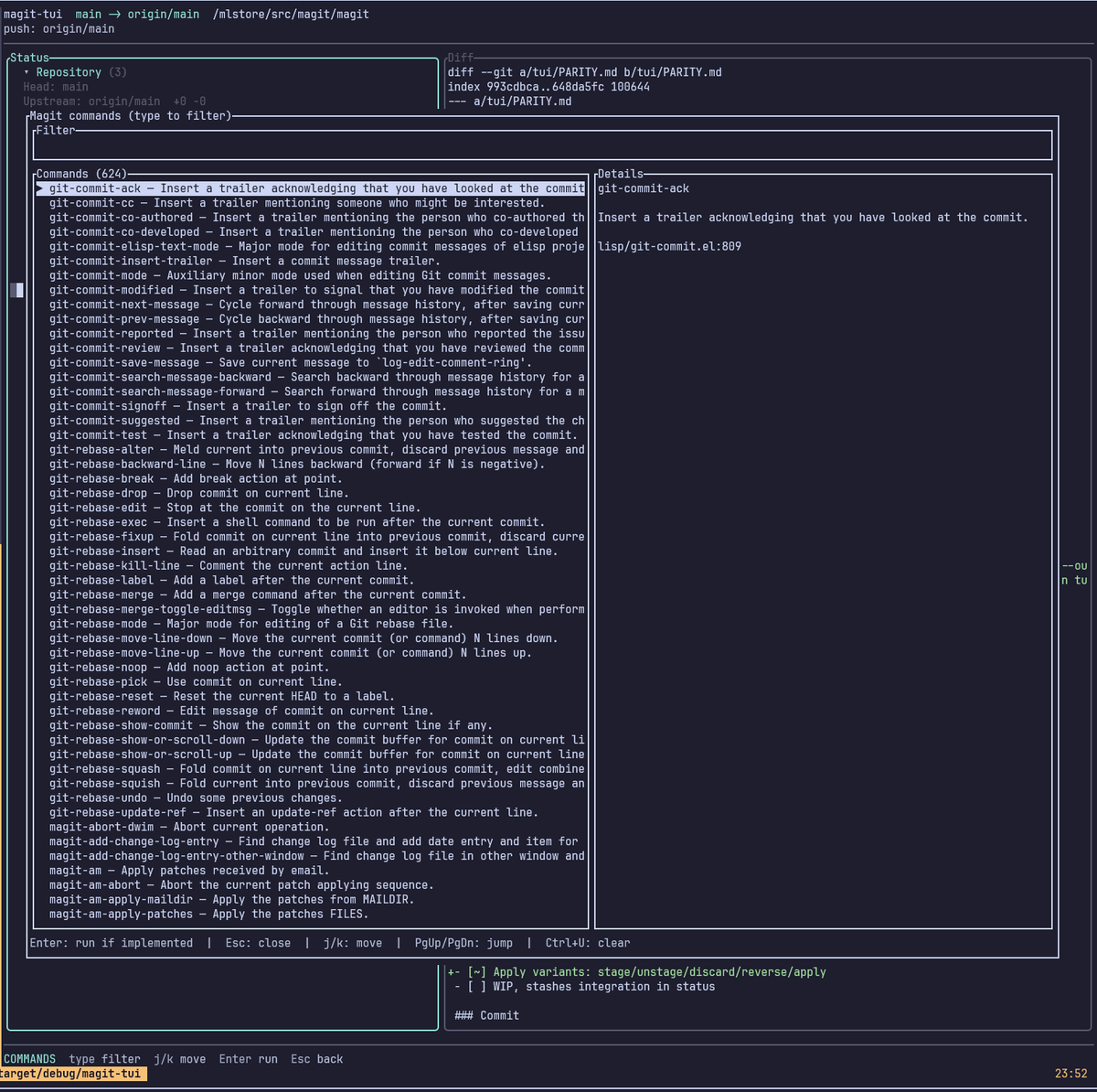1097x1092 pixels.
Task: Open lisp/git-commit.el:809 source reference
Action: 670,247
